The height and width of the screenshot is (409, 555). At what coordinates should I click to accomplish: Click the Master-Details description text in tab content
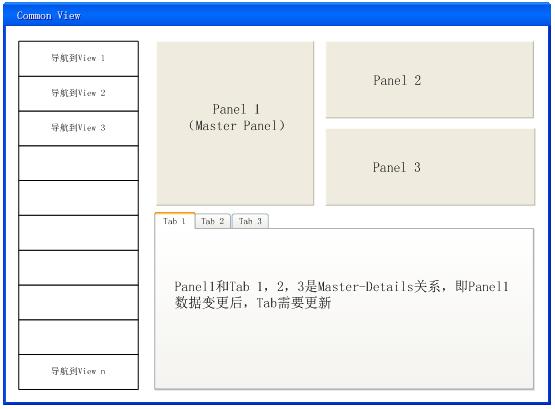tap(341, 294)
